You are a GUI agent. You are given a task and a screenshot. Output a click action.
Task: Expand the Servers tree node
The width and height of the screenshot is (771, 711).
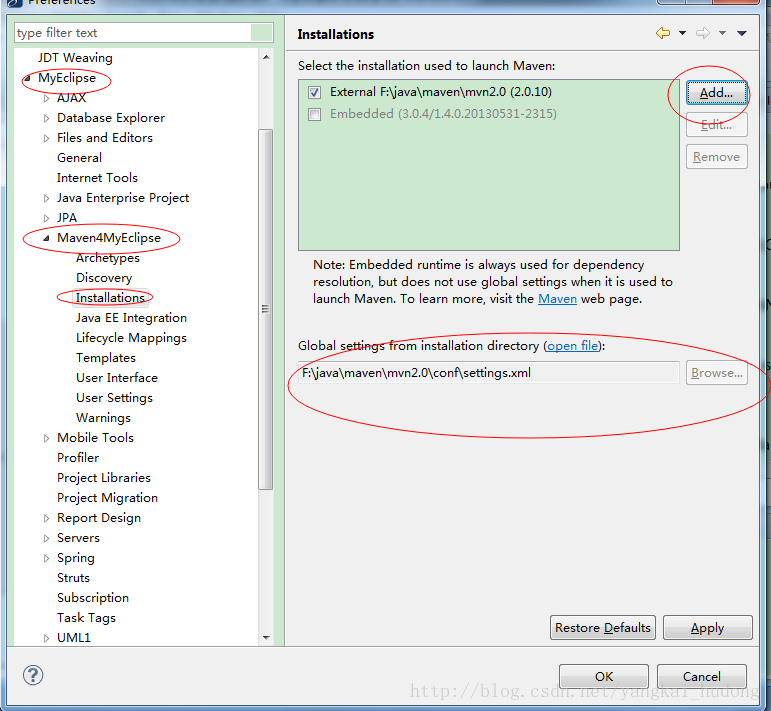pyautogui.click(x=46, y=538)
